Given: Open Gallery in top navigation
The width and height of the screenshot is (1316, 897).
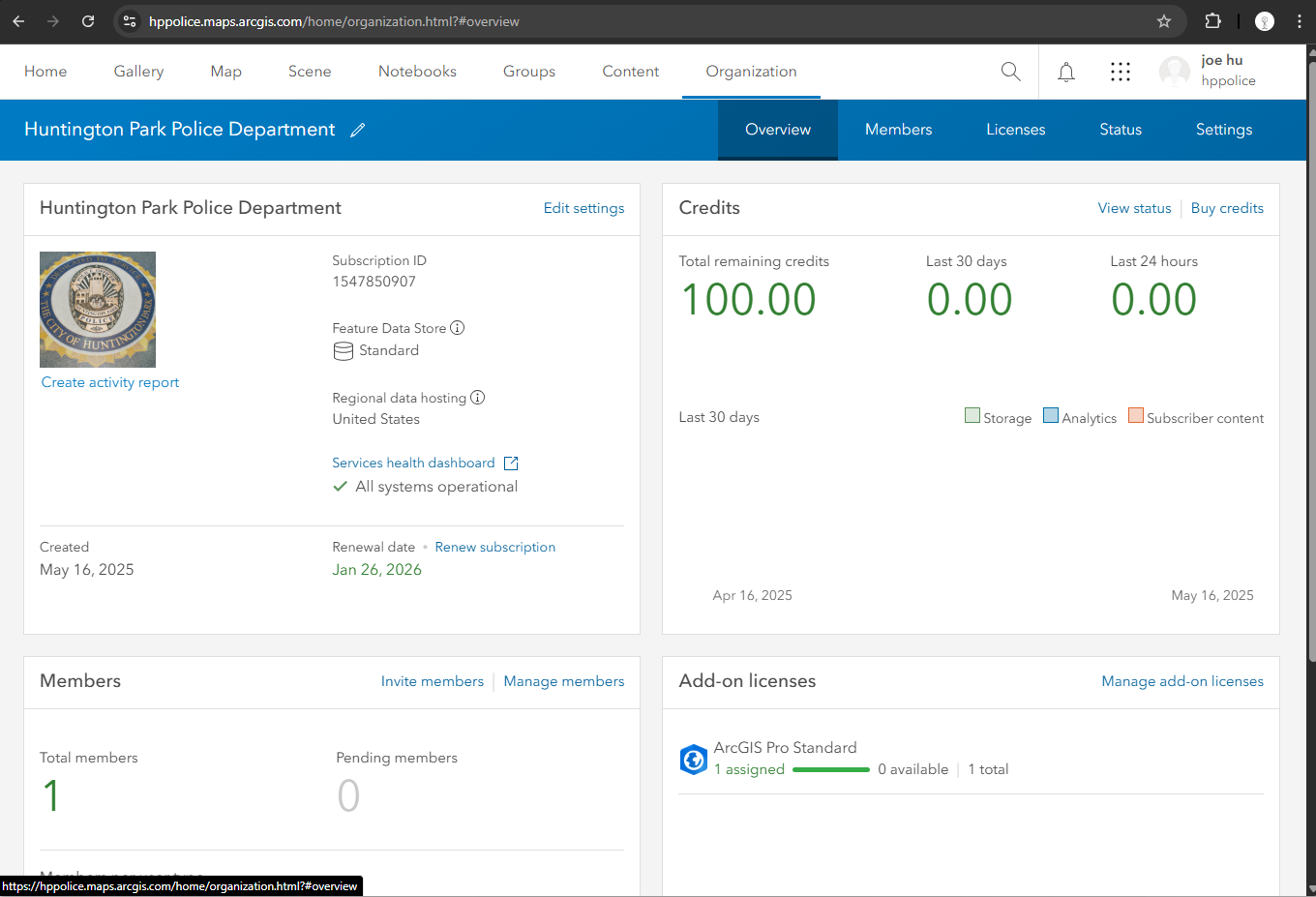Looking at the screenshot, I should click(x=138, y=72).
